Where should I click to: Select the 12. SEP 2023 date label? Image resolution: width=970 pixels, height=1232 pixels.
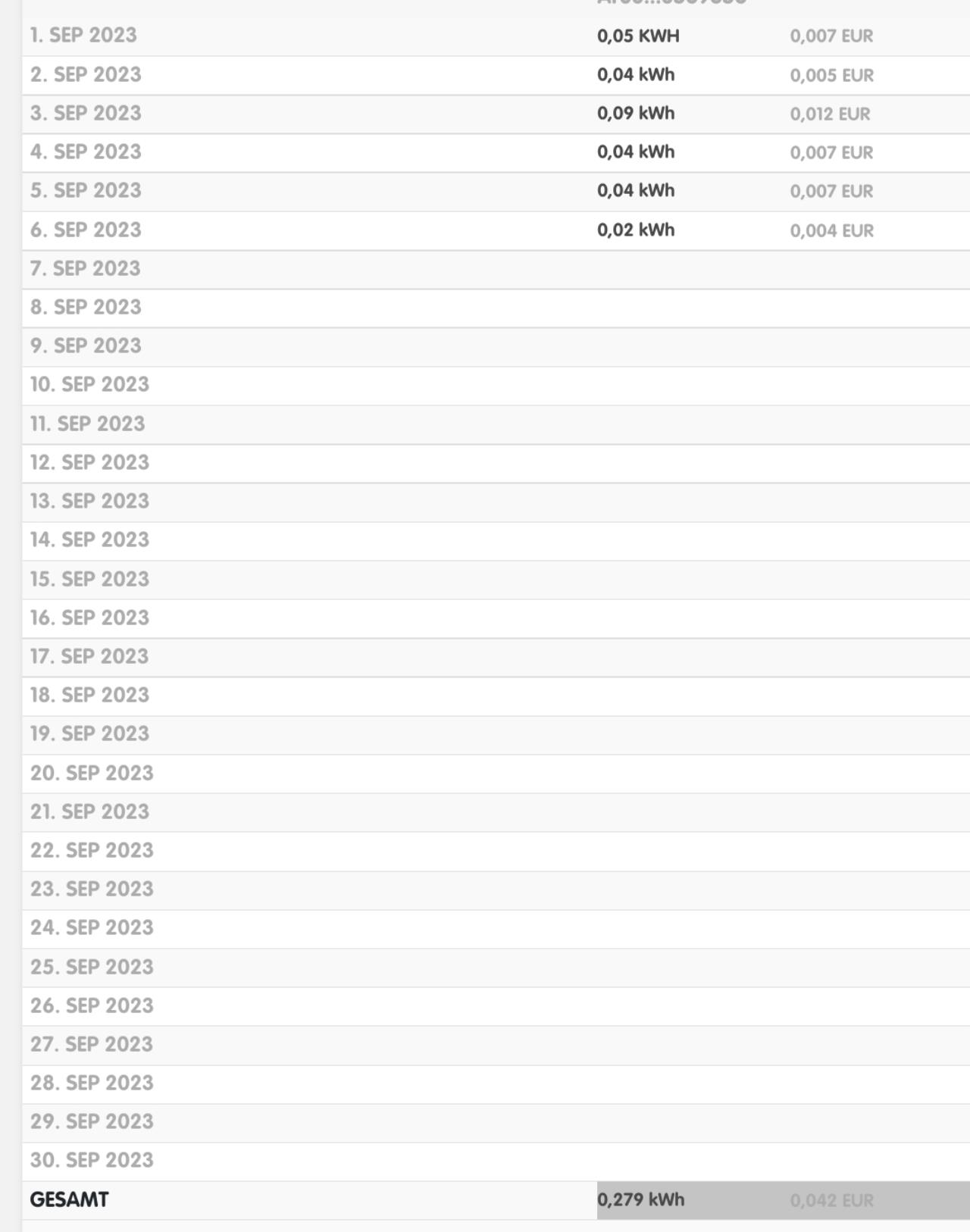point(89,462)
